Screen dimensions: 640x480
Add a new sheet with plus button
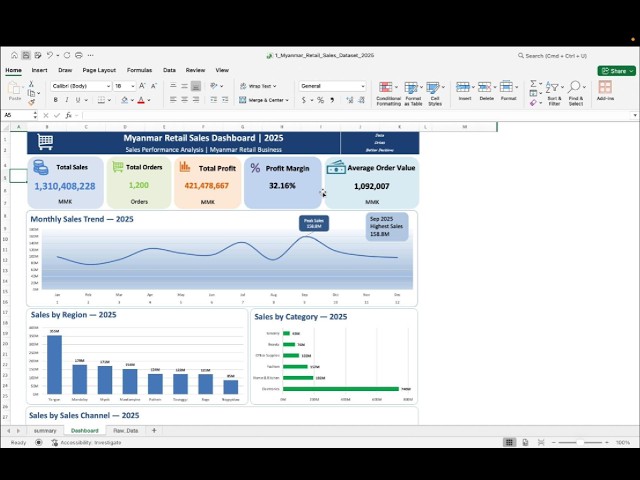[154, 431]
